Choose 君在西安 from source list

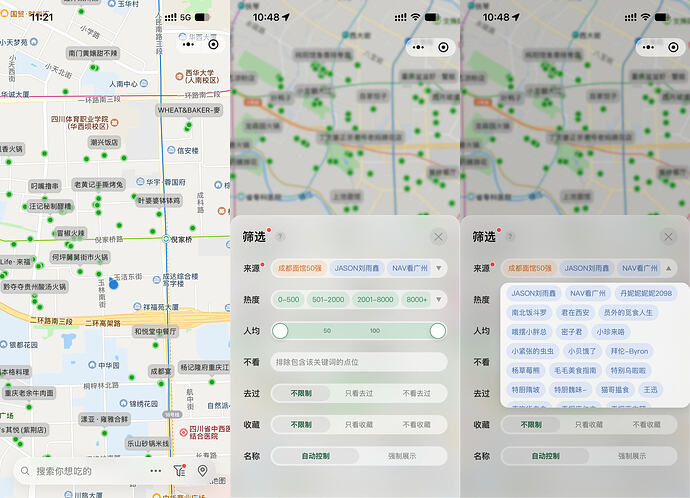click(x=575, y=312)
